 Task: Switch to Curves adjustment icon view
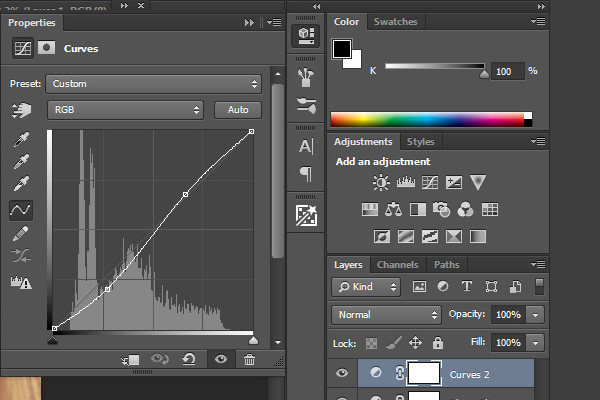pyautogui.click(x=23, y=48)
